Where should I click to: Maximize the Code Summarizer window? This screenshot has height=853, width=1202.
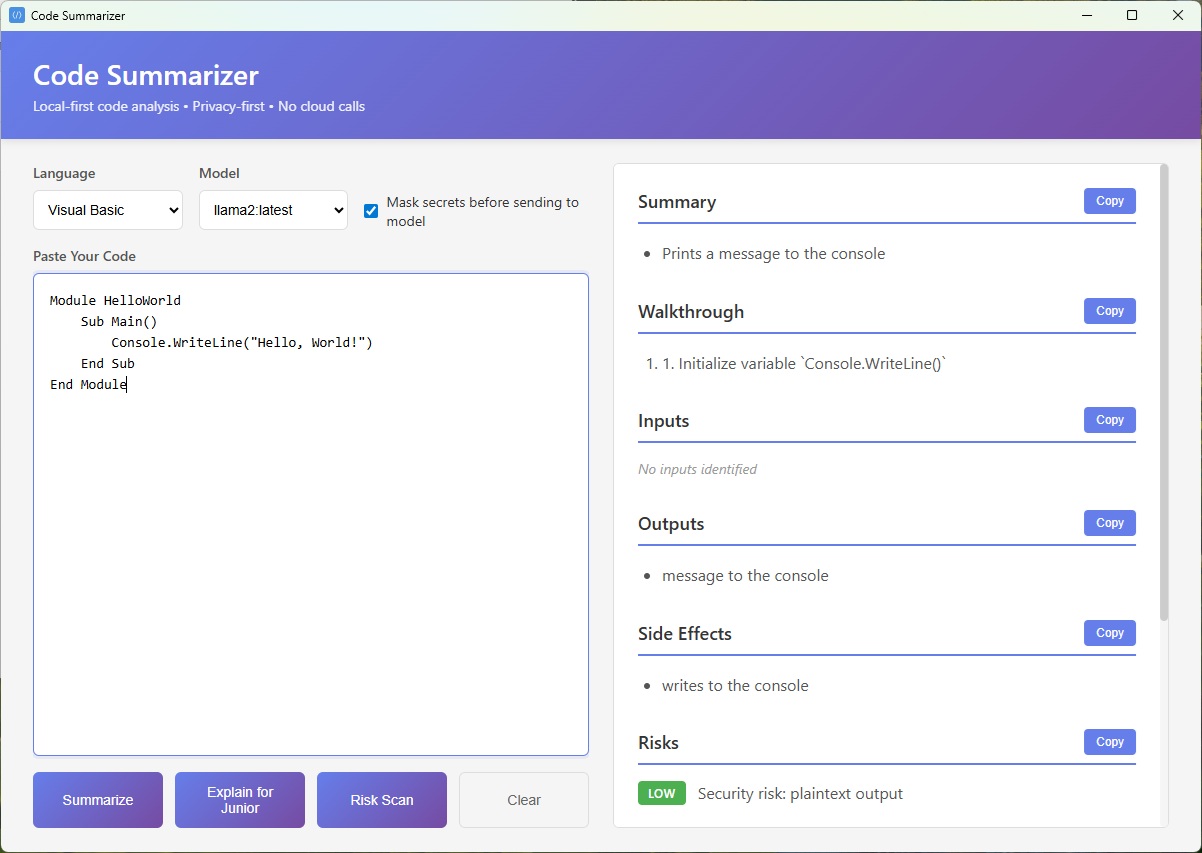point(1132,15)
